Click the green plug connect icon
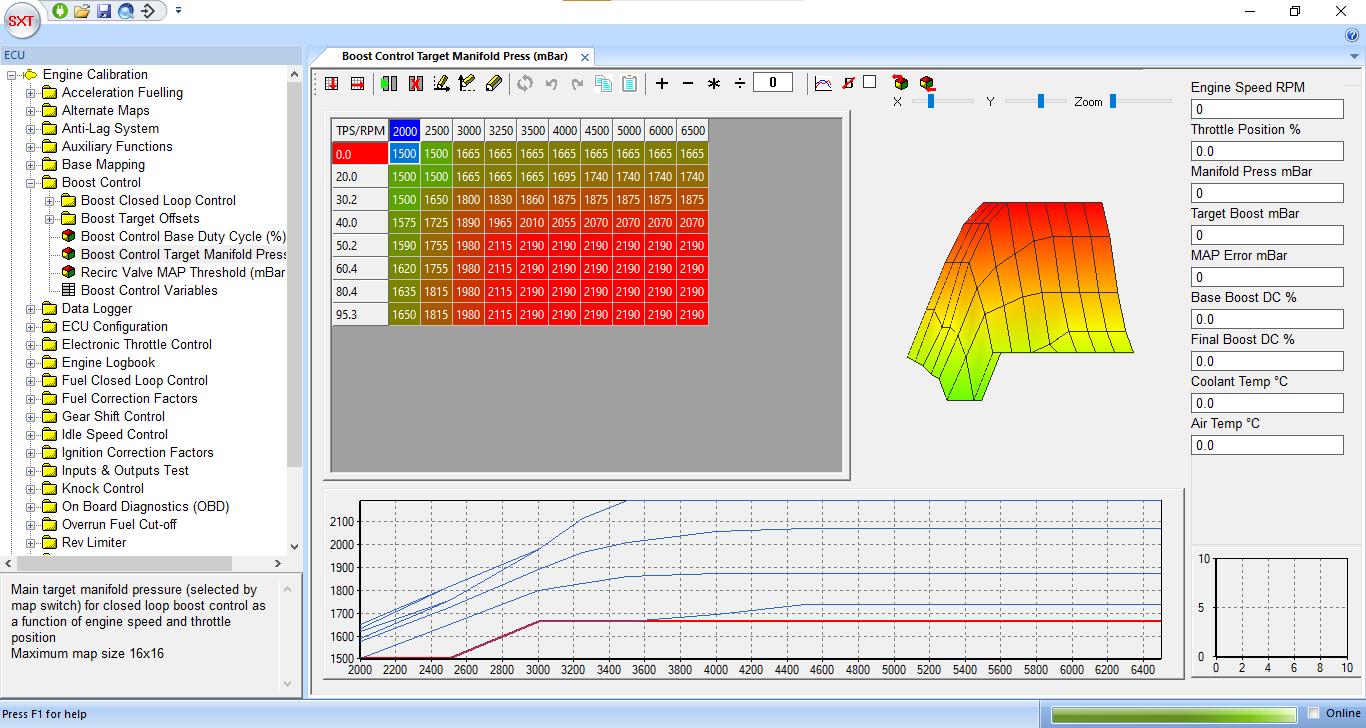 click(60, 11)
